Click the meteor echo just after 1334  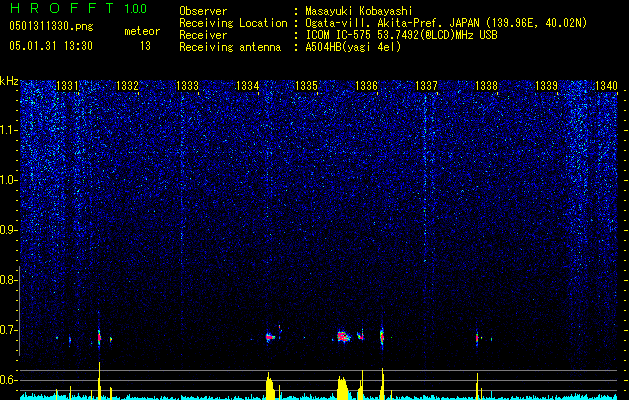[270, 337]
